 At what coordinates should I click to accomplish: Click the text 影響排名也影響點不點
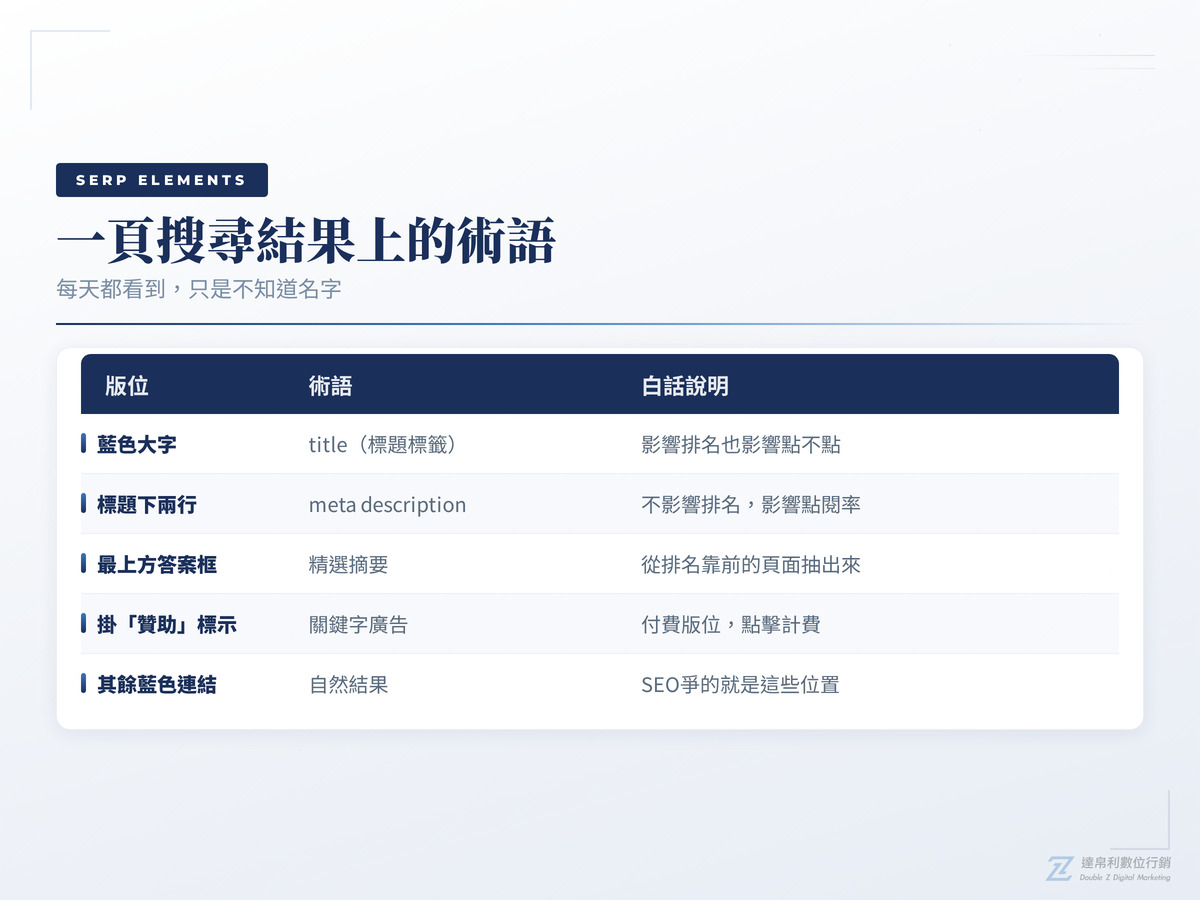741,445
